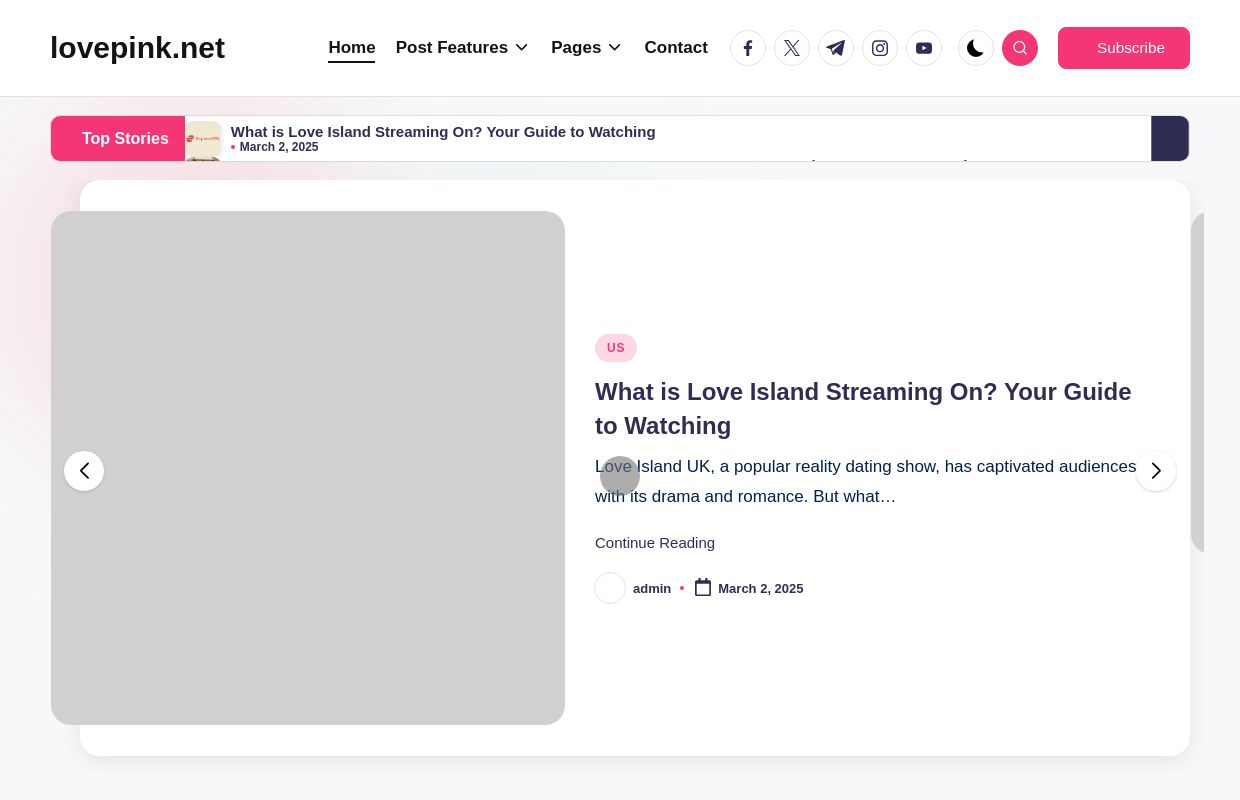Open the YouTube social link
The height and width of the screenshot is (800, 1240).
(924, 48)
